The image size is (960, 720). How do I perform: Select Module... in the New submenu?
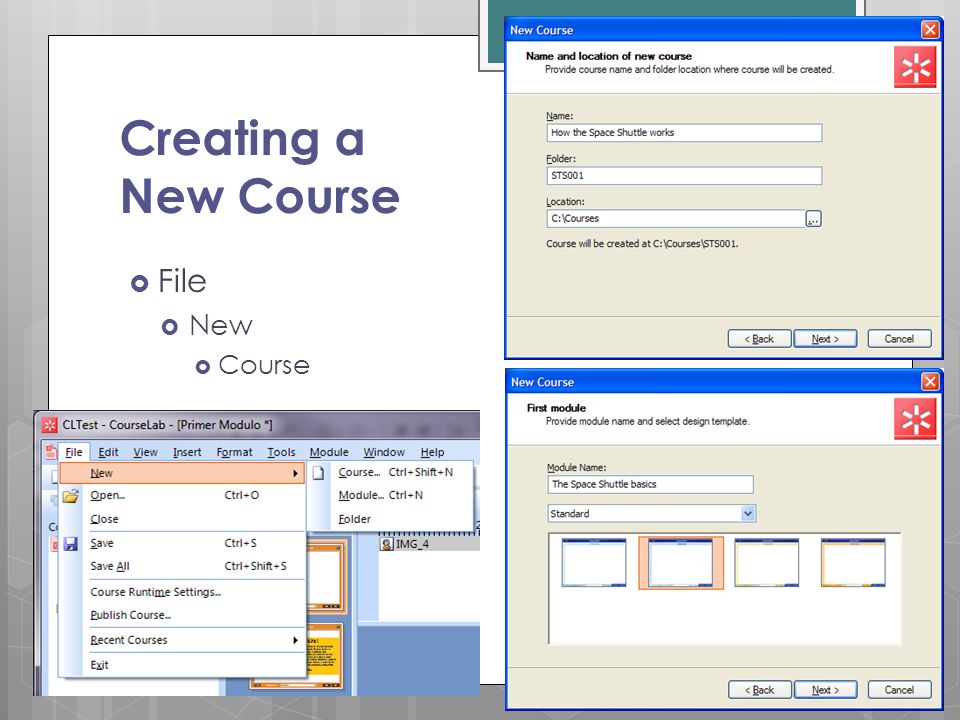pos(391,495)
